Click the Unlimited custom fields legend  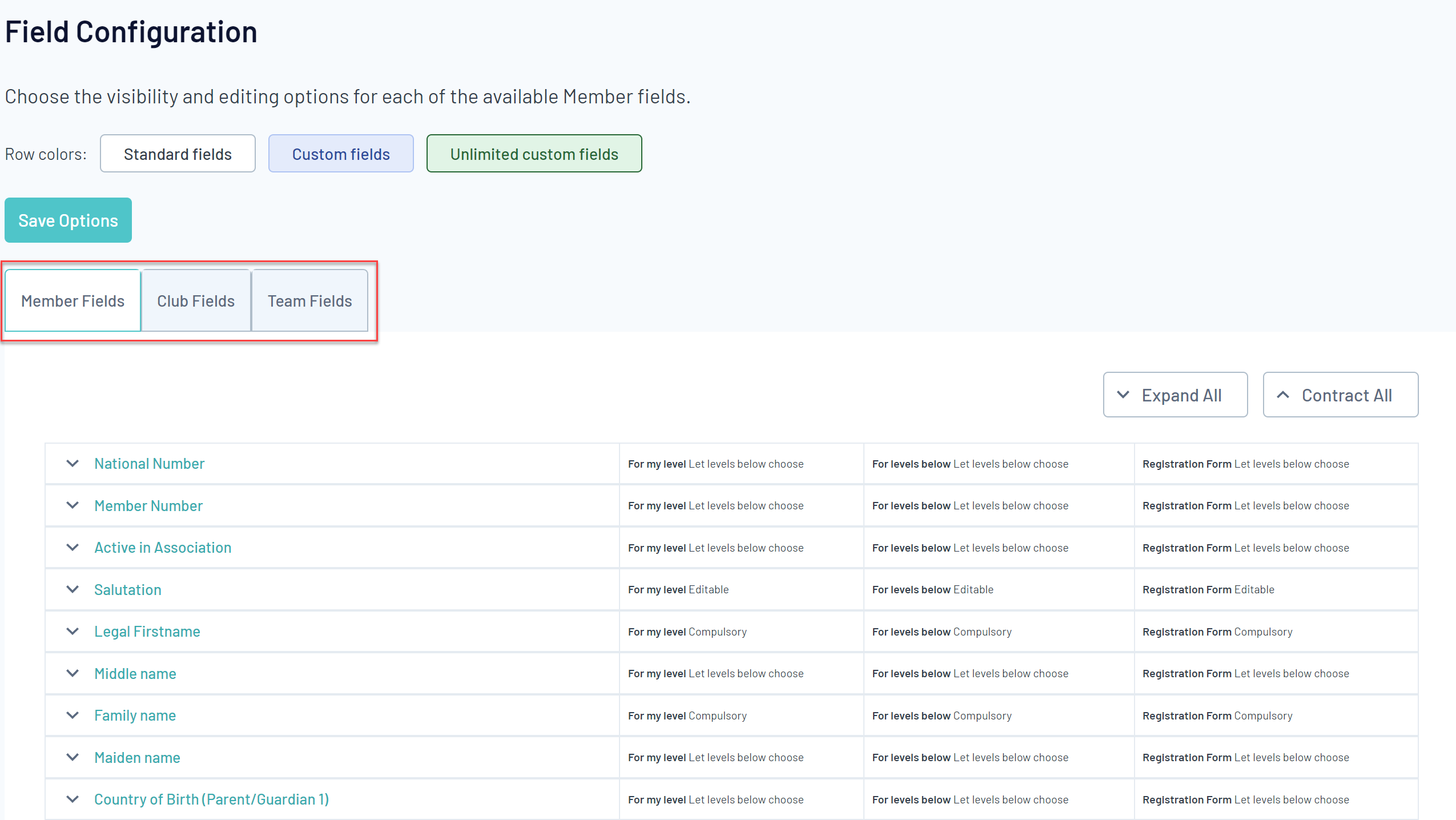[534, 154]
